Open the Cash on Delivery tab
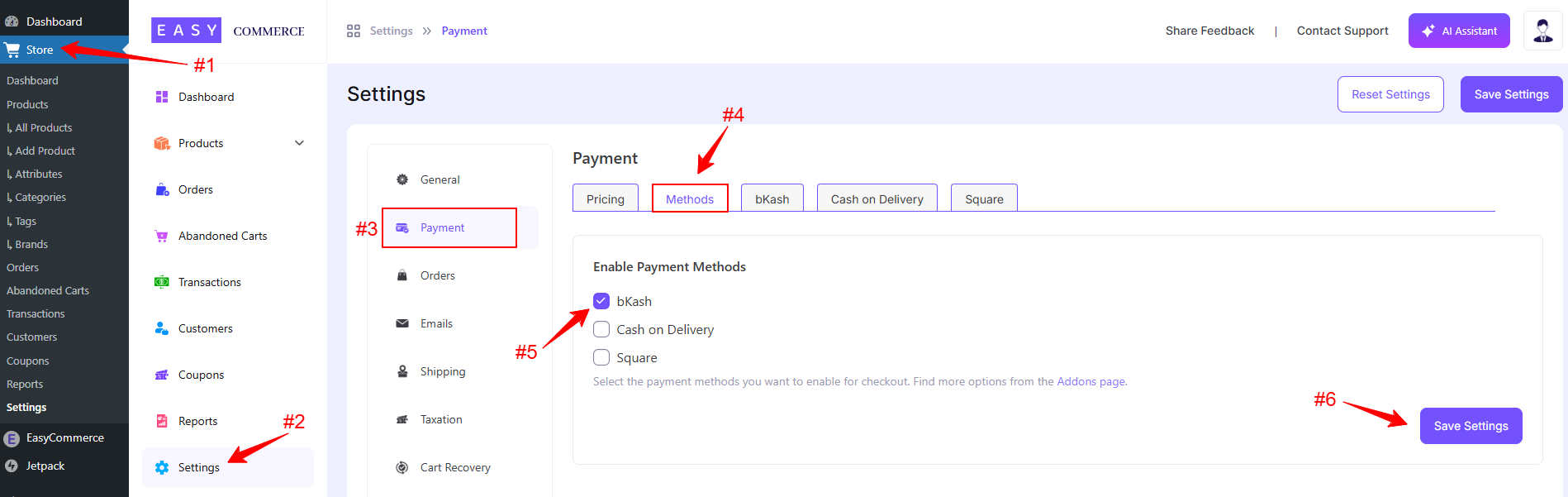The width and height of the screenshot is (1568, 497). (877, 198)
